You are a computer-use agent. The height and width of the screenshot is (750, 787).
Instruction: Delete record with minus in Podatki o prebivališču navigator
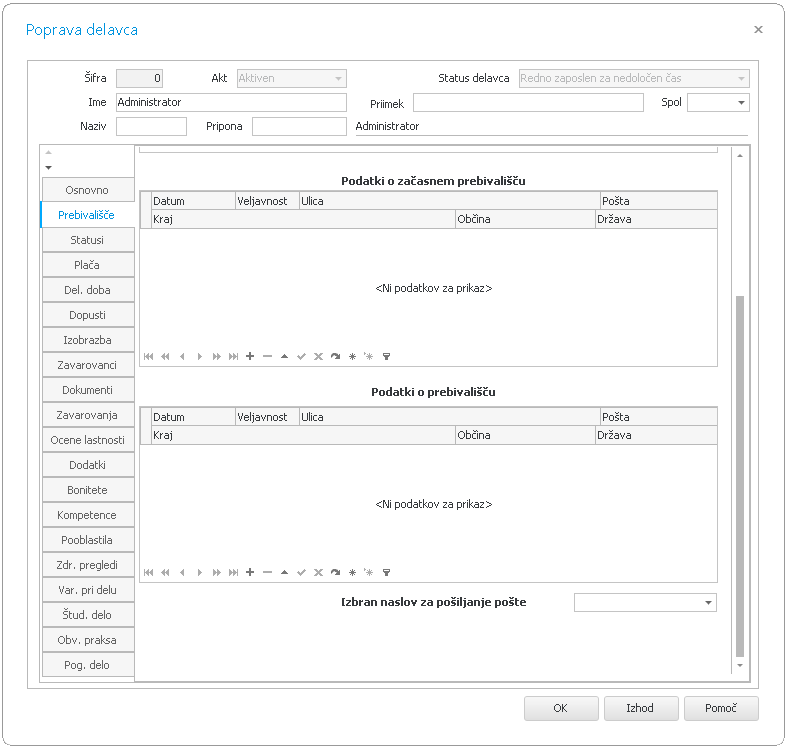pos(267,572)
